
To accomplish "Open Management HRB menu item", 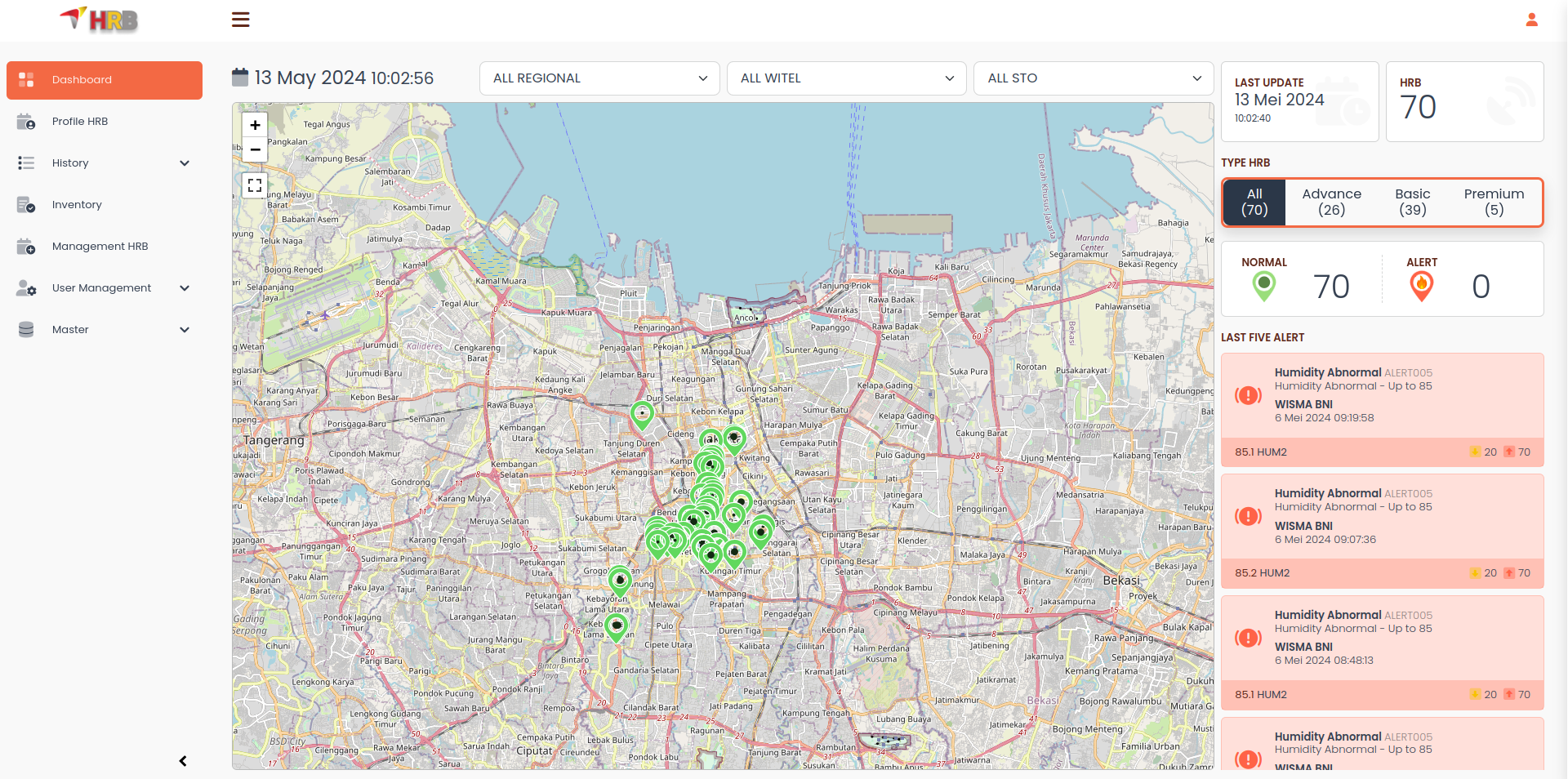I will point(105,247).
